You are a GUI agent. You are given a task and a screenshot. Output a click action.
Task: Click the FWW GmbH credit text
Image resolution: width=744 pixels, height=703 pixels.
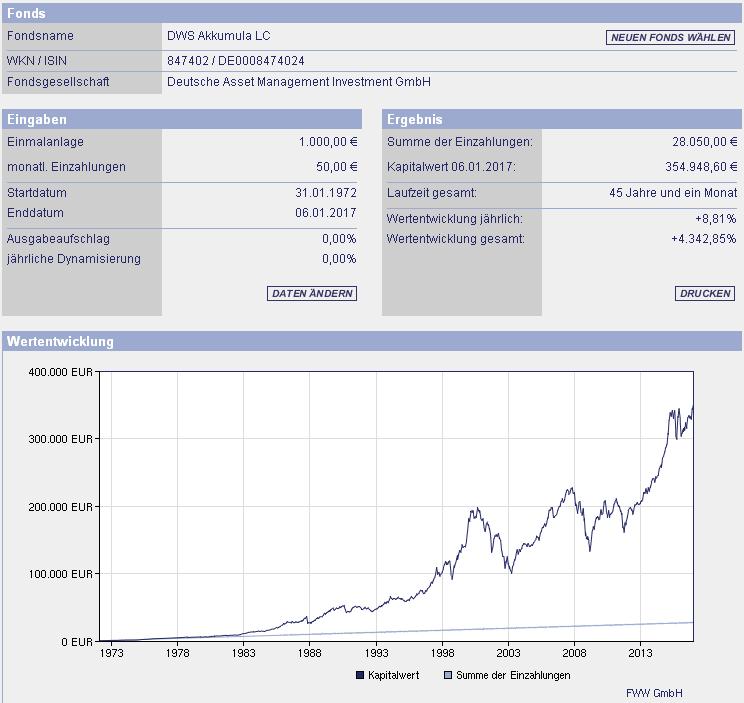point(654,693)
